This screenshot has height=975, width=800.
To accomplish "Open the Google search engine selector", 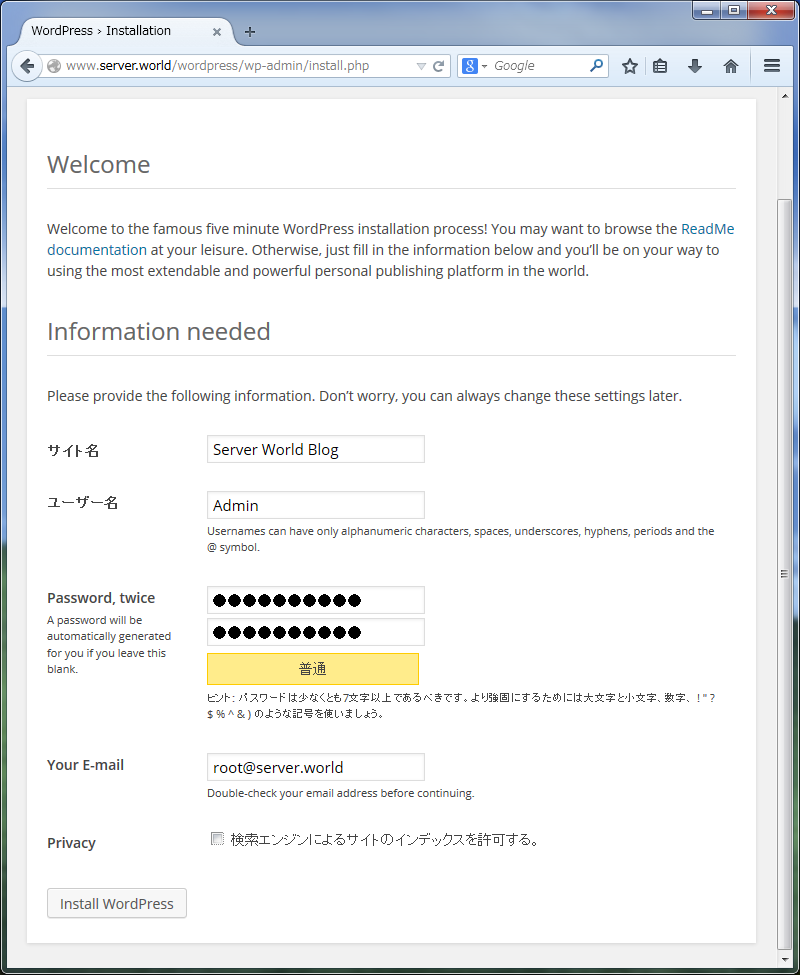I will [x=475, y=66].
